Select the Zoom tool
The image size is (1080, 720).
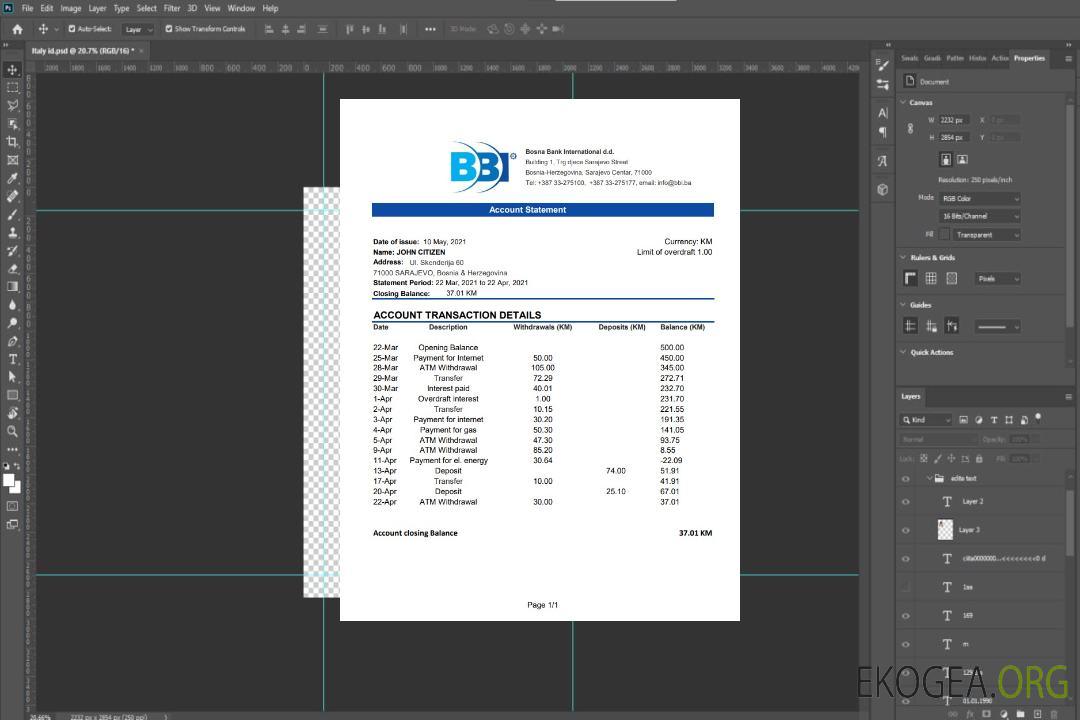click(x=12, y=431)
